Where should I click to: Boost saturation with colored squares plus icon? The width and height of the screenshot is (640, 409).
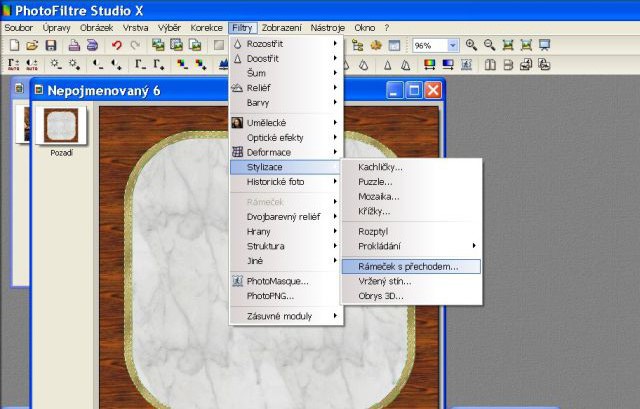pos(201,64)
